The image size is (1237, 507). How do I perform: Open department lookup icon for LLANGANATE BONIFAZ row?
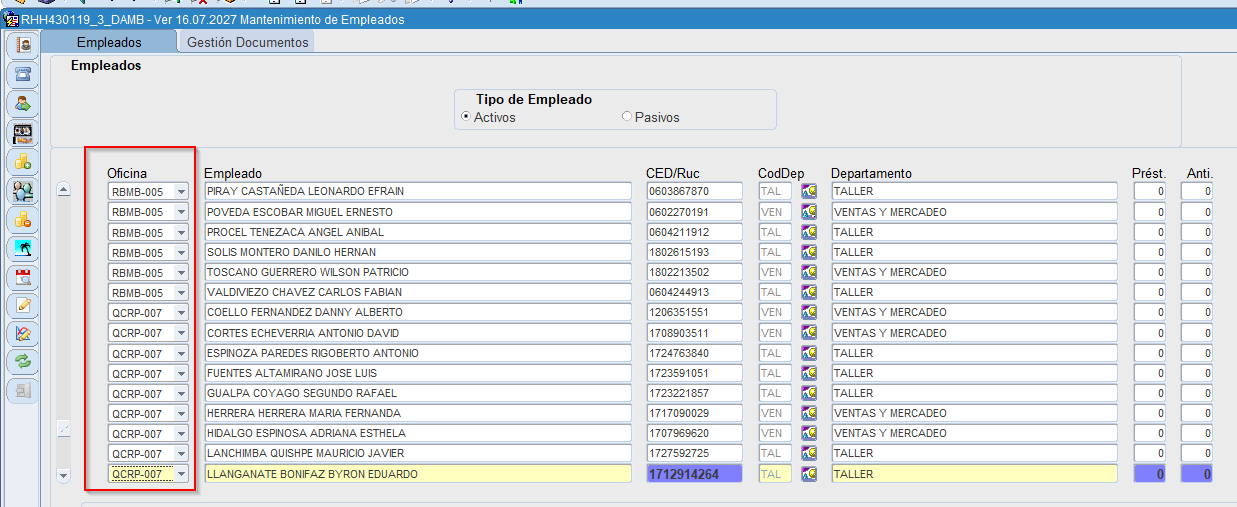(809, 474)
